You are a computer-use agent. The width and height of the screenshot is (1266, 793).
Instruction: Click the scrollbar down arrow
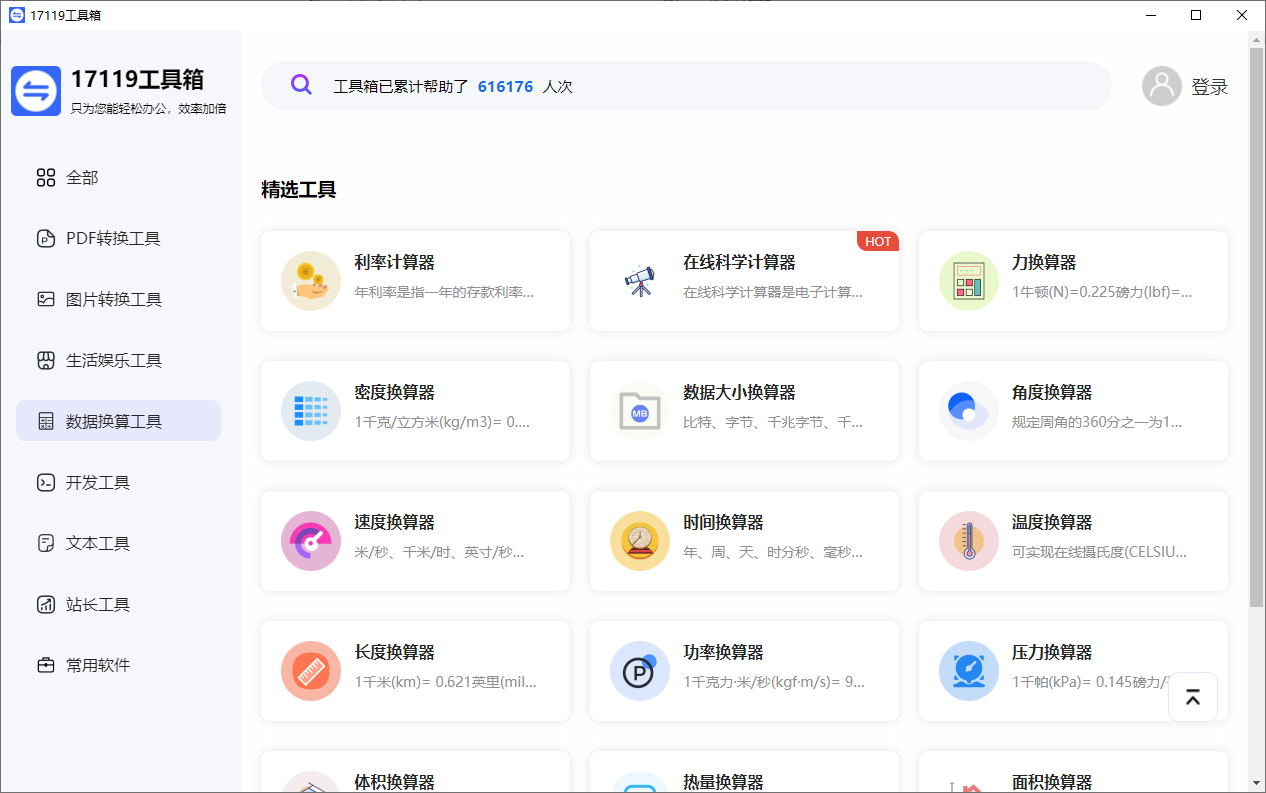(x=1257, y=783)
